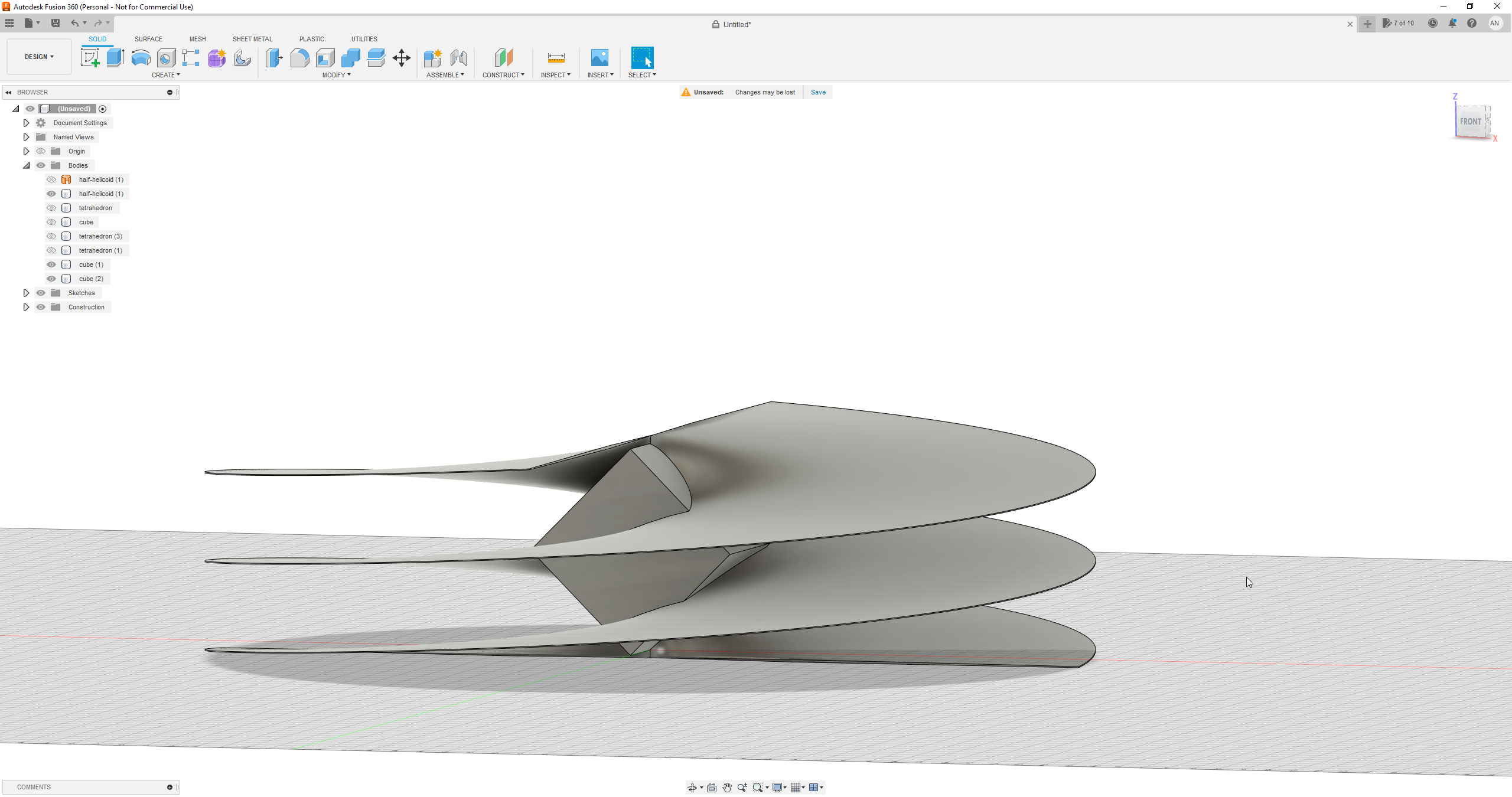Select the Revolve tool

tap(141, 58)
